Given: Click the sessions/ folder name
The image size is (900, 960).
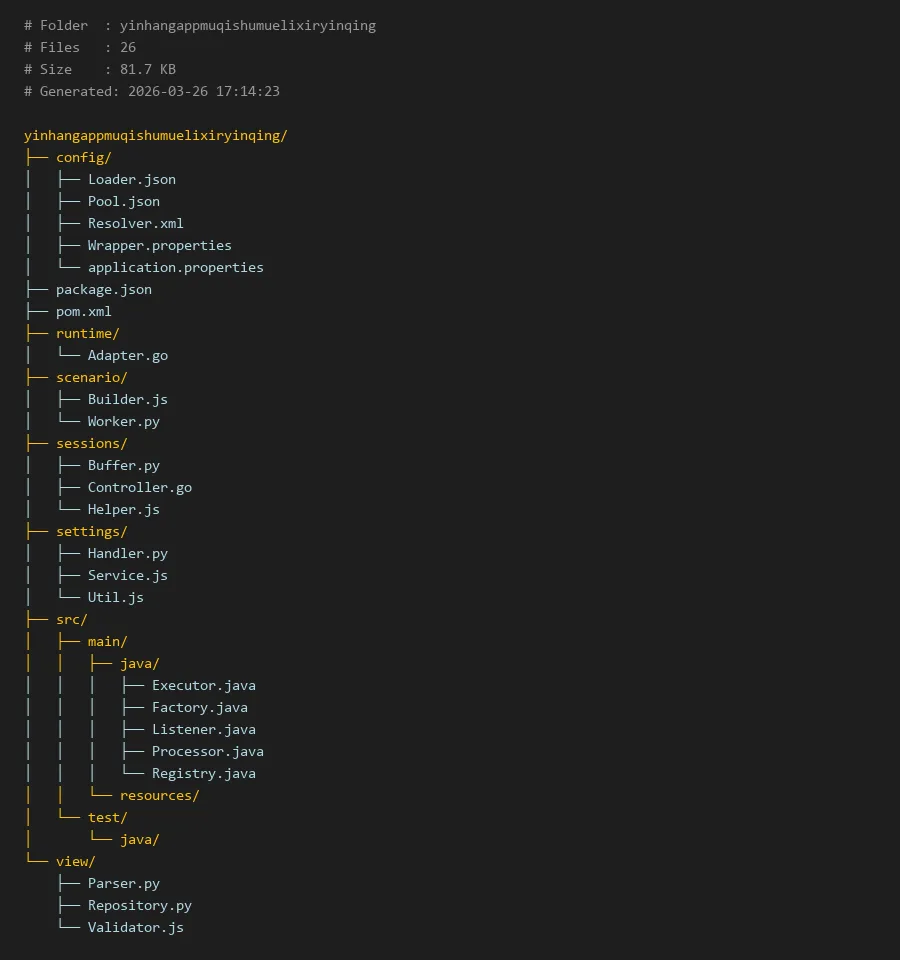Looking at the screenshot, I should 91,443.
